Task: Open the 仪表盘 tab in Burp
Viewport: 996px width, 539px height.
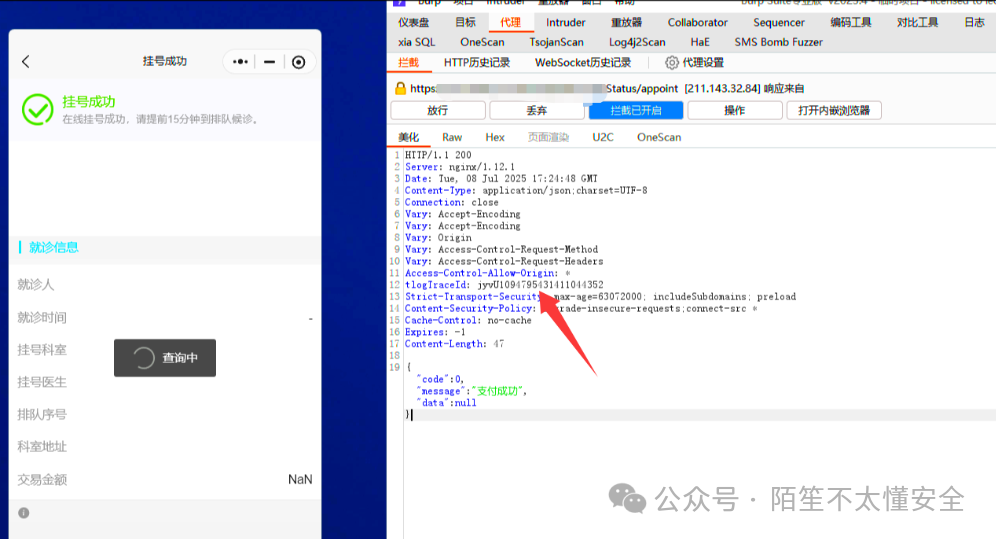Action: (x=414, y=22)
